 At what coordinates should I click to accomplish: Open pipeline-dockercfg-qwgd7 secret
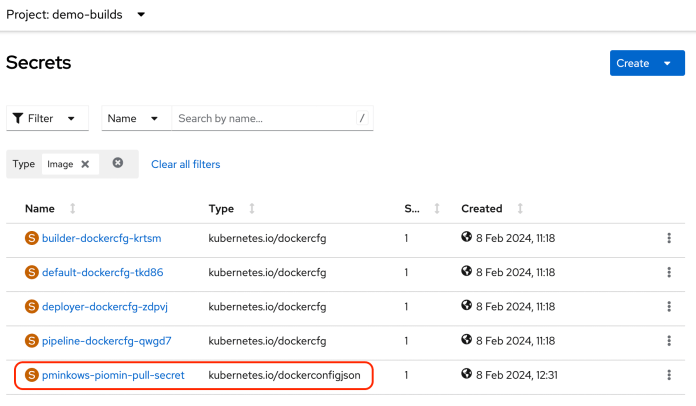click(x=107, y=341)
